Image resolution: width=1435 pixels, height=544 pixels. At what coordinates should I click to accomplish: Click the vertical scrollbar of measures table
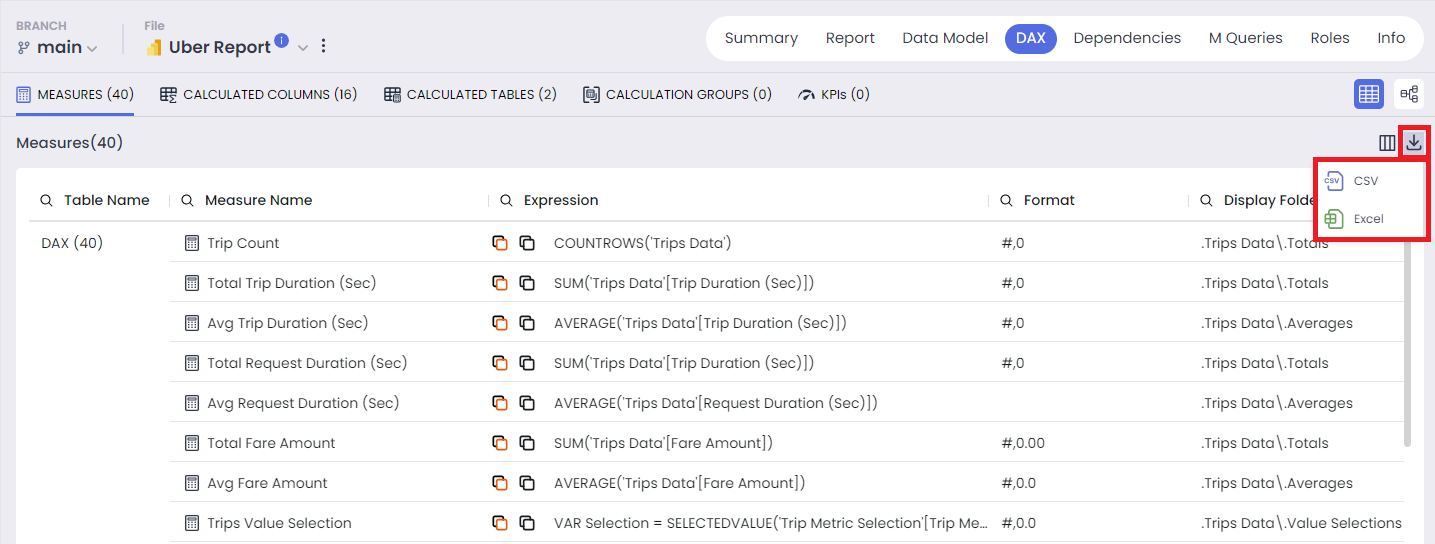pyautogui.click(x=1408, y=340)
